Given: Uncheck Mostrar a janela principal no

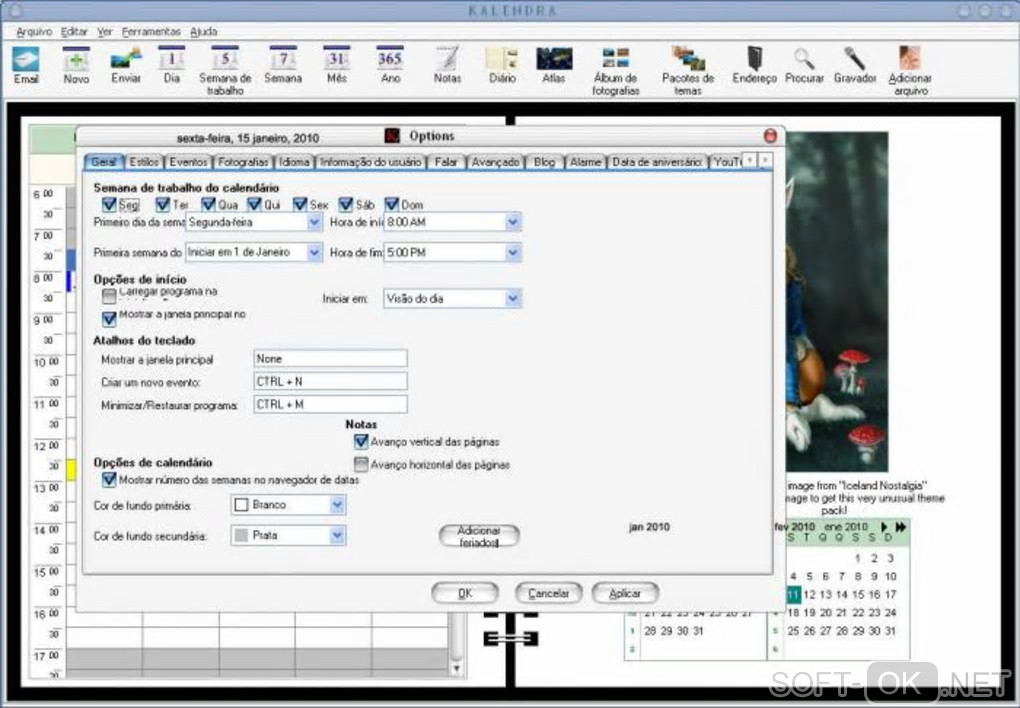Looking at the screenshot, I should click(109, 318).
